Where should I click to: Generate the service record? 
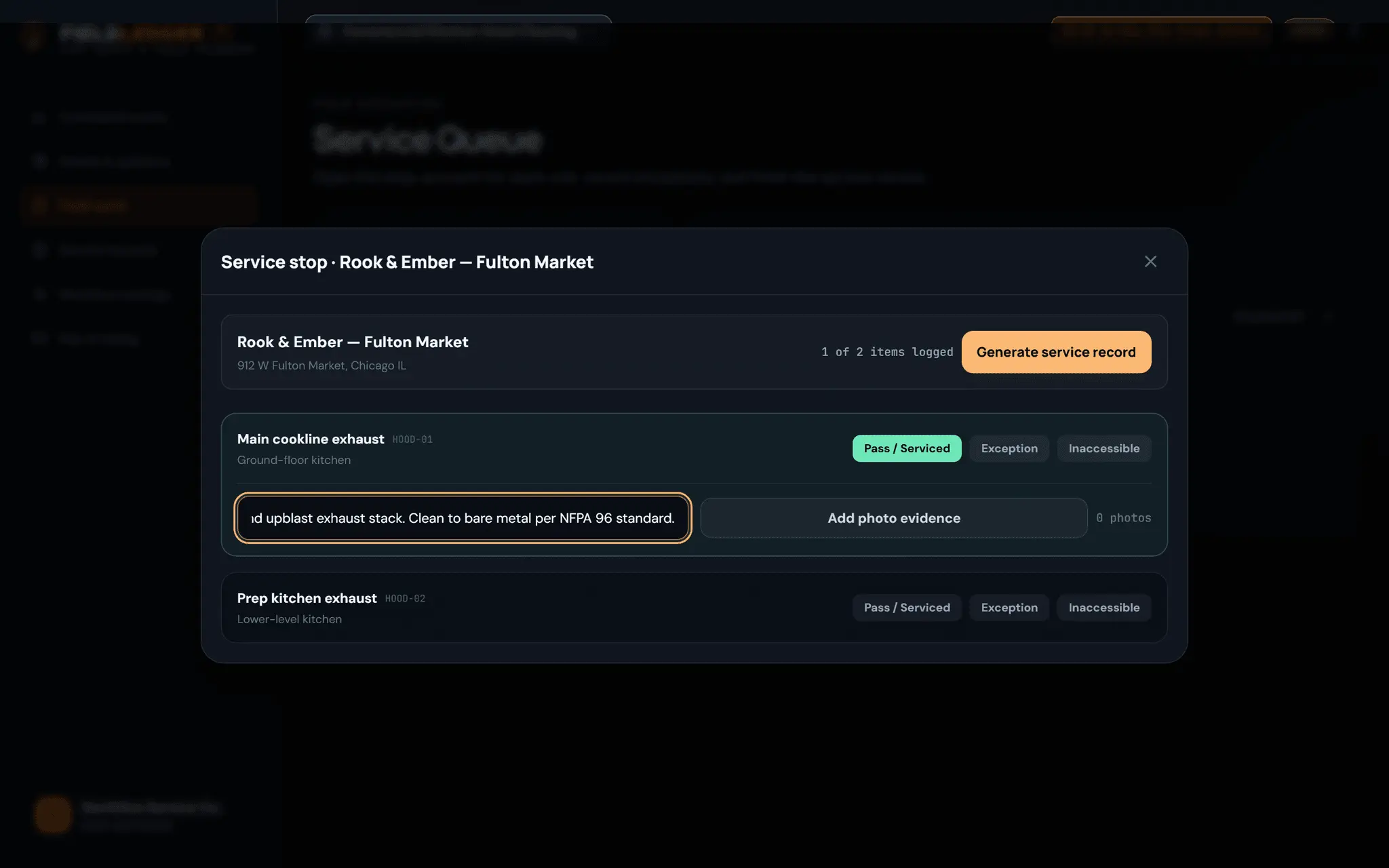pyautogui.click(x=1056, y=352)
